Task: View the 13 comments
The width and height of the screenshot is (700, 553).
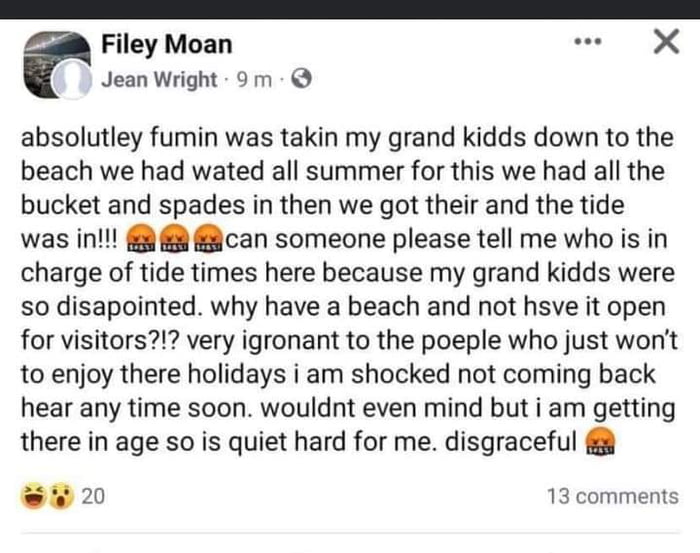Action: coord(612,496)
